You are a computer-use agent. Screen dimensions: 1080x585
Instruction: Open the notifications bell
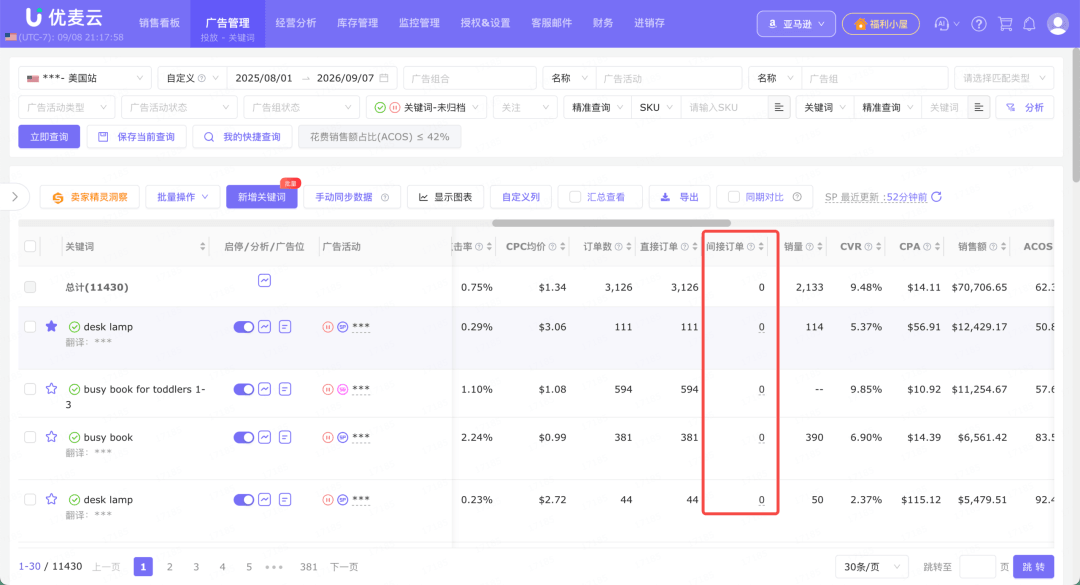pyautogui.click(x=1029, y=24)
